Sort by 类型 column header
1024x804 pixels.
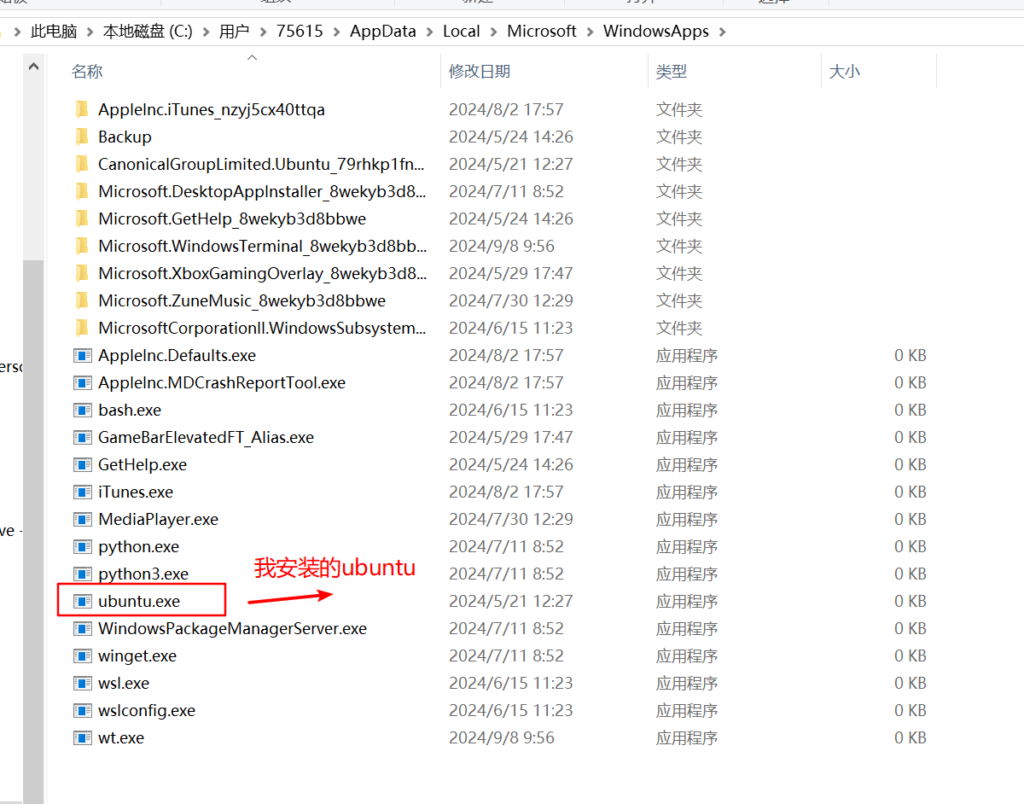pos(672,71)
